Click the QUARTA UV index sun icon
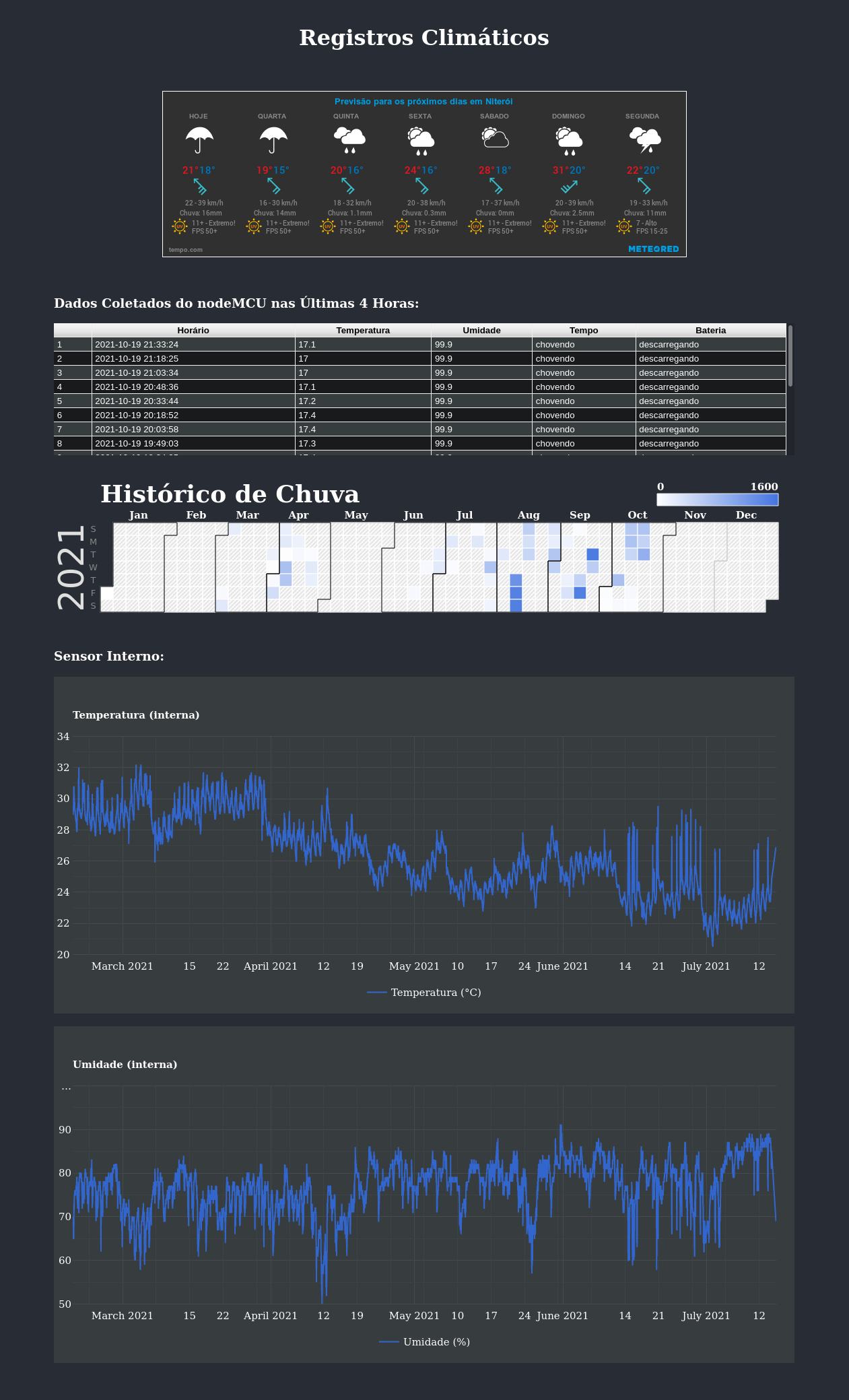Image resolution: width=849 pixels, height=1400 pixels. pos(254,226)
